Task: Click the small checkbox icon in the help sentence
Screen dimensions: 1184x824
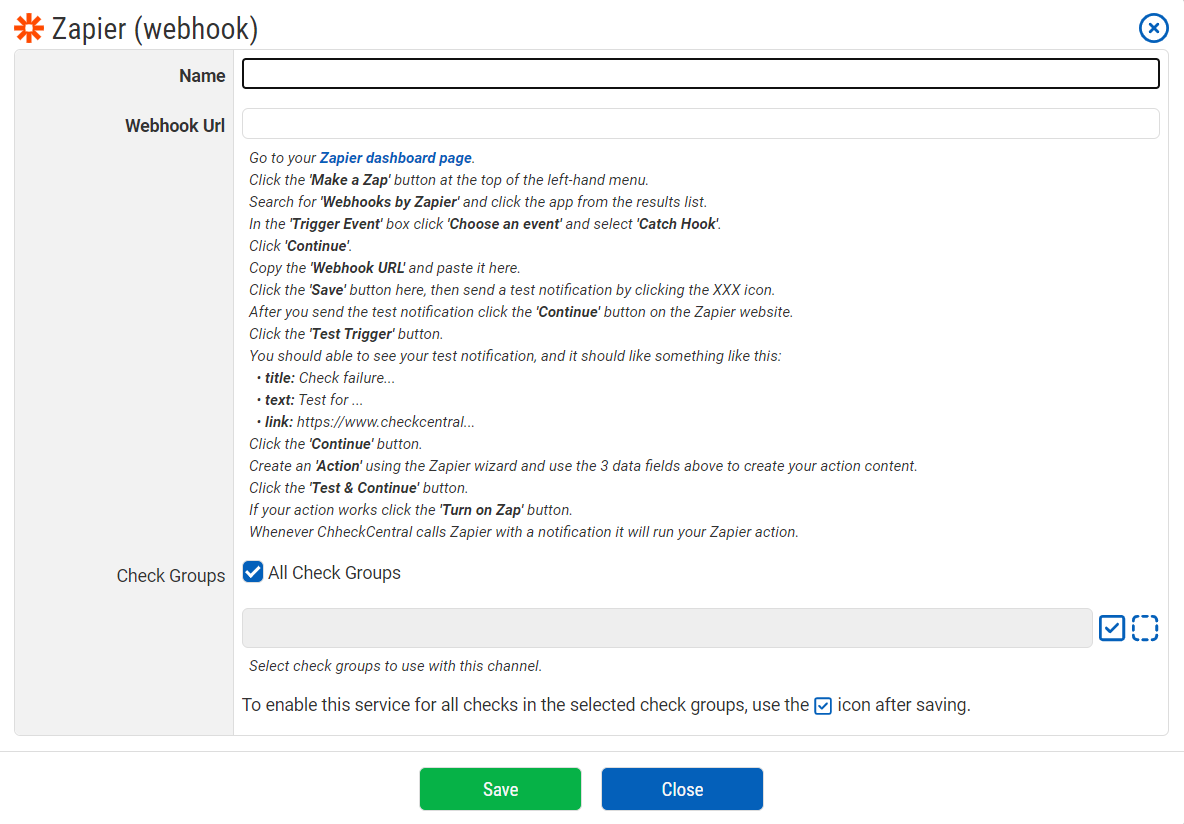Action: pyautogui.click(x=823, y=706)
